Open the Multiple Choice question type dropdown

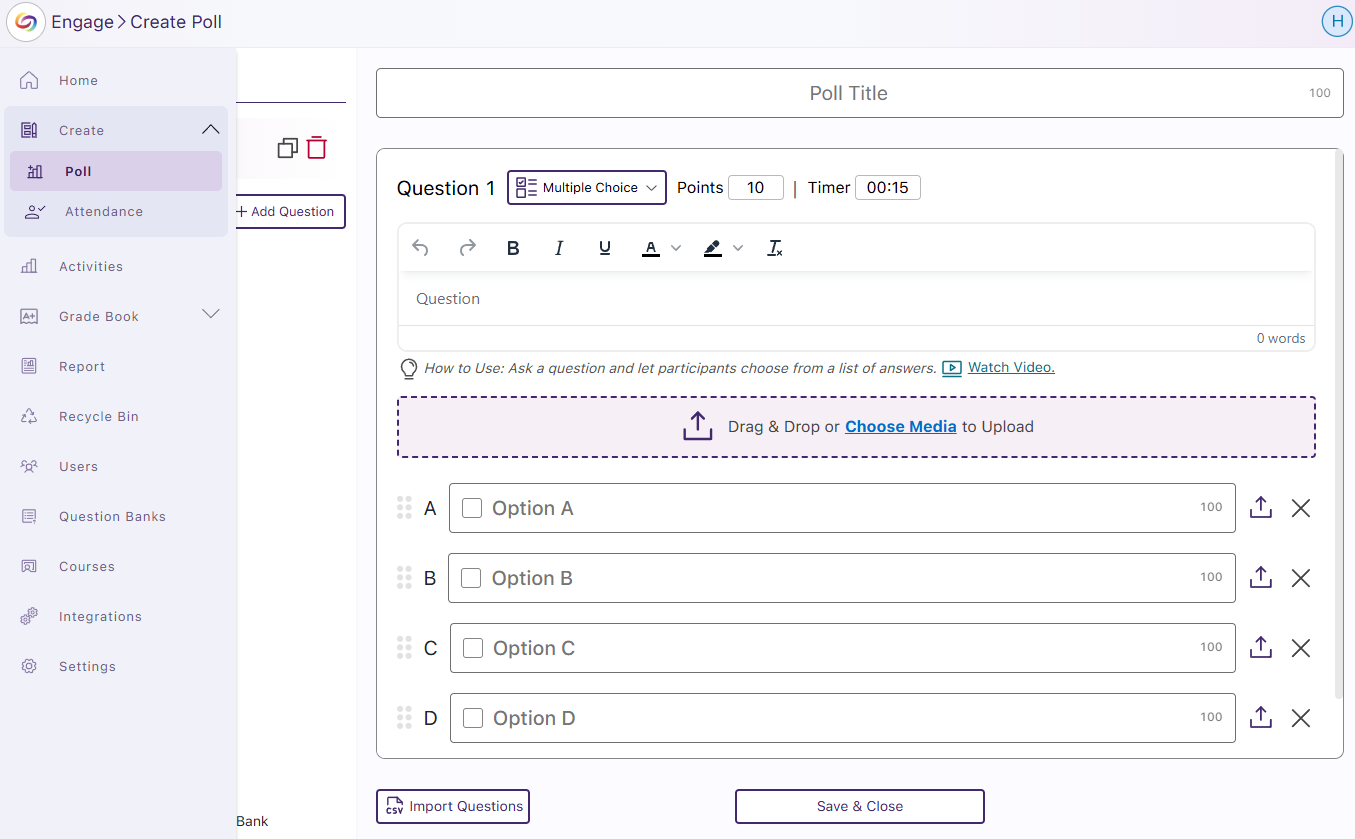(587, 187)
